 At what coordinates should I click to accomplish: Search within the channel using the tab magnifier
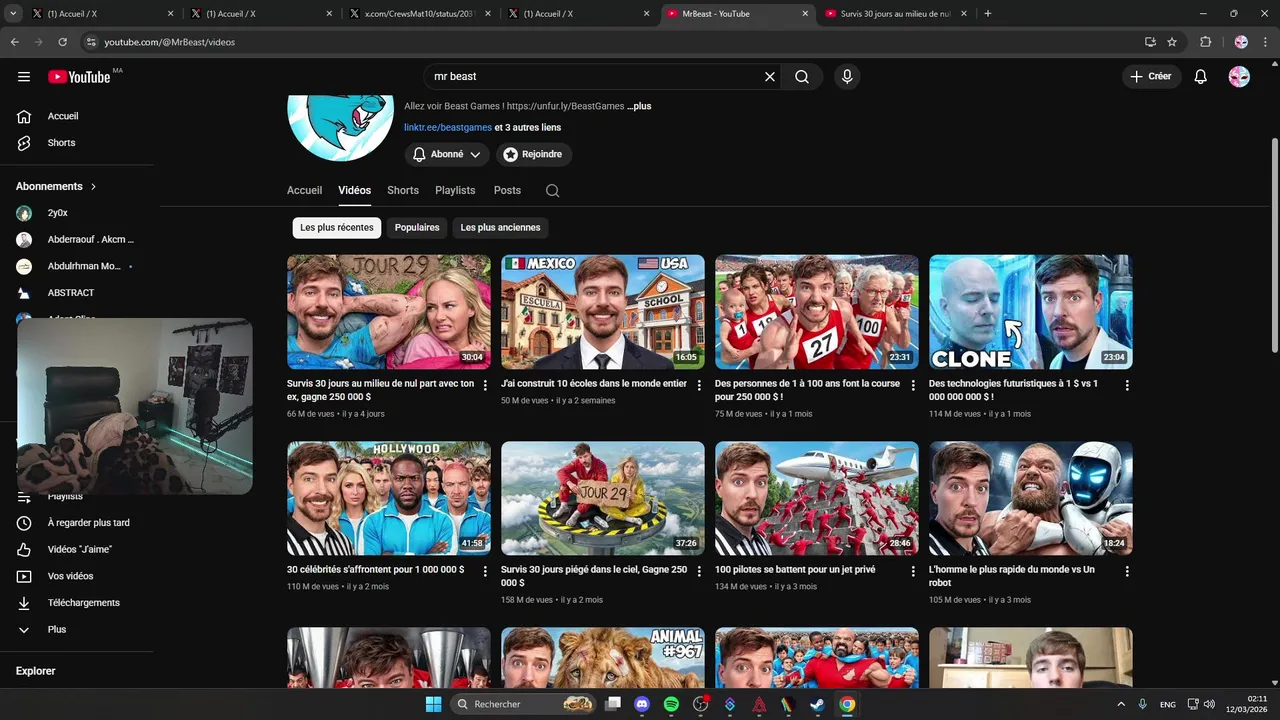click(553, 191)
